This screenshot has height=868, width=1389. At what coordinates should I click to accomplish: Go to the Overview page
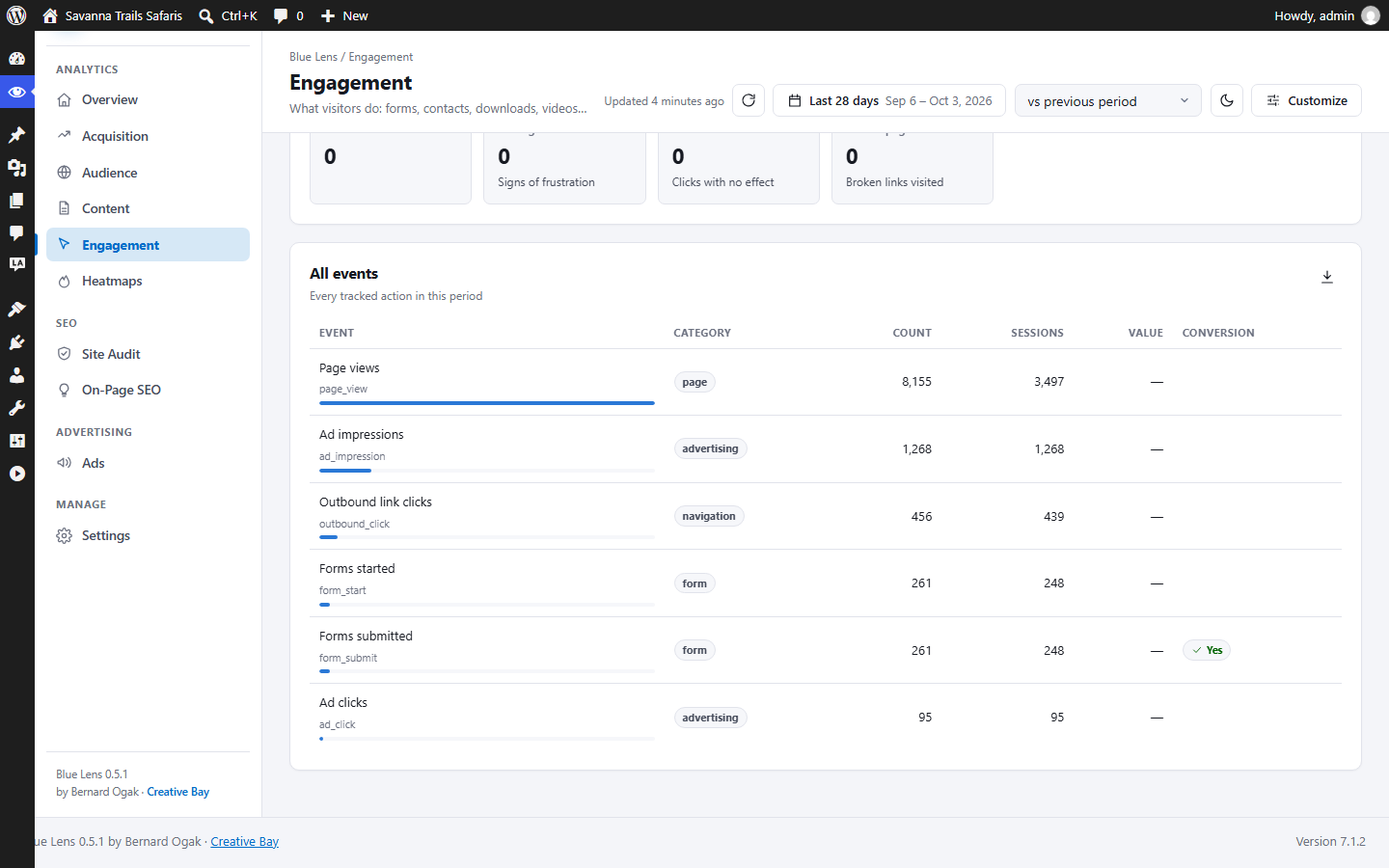coord(148,99)
